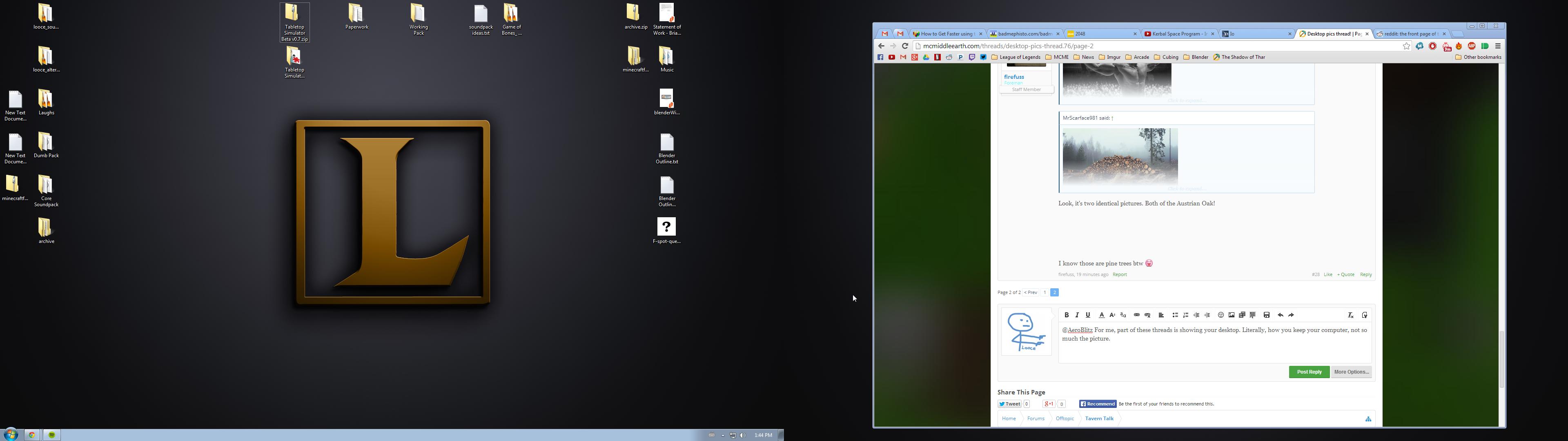Open the text alignment dropdown
1568x441 pixels.
point(1161,315)
